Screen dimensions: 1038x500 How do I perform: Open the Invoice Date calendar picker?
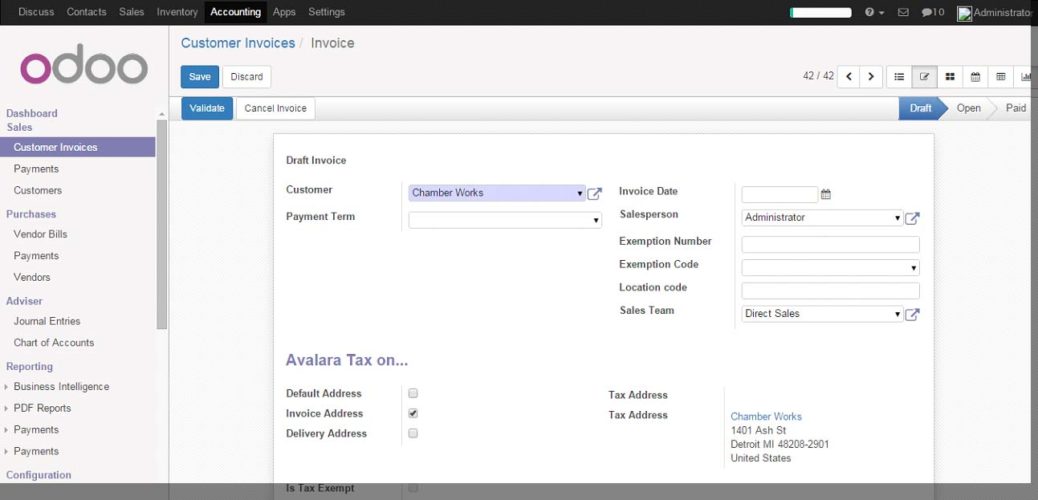click(826, 195)
